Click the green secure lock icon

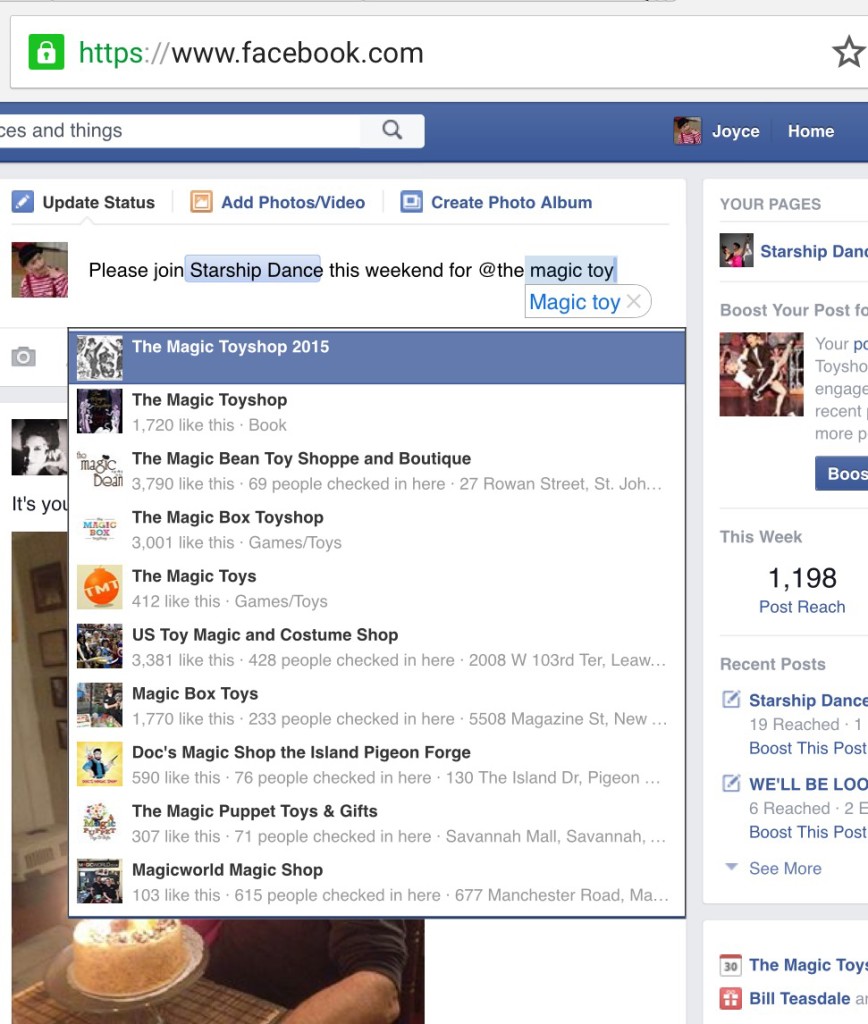(x=46, y=52)
